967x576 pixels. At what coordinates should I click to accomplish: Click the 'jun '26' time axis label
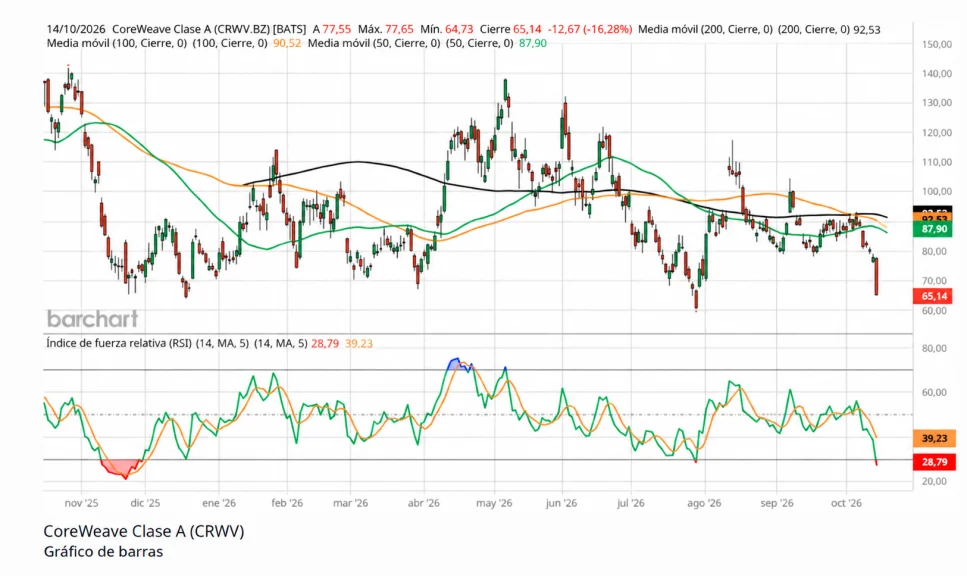(x=562, y=503)
